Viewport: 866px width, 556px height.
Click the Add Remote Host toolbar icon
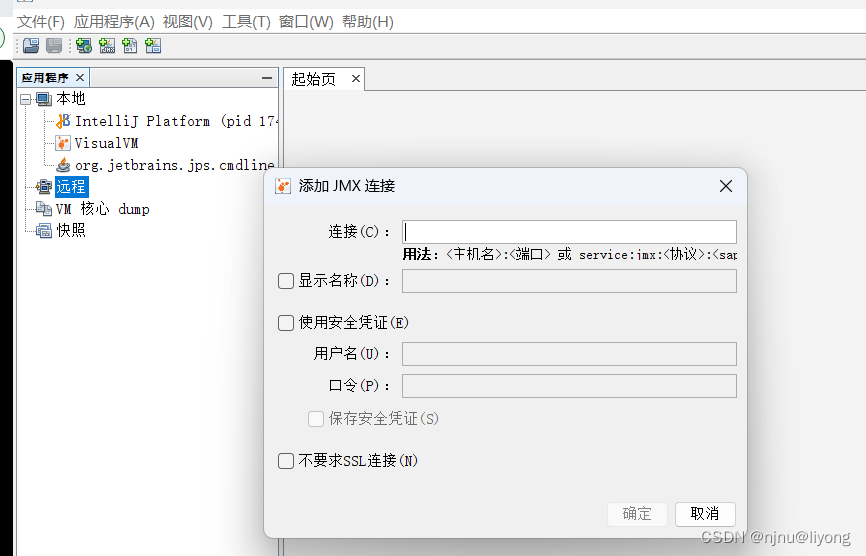84,46
